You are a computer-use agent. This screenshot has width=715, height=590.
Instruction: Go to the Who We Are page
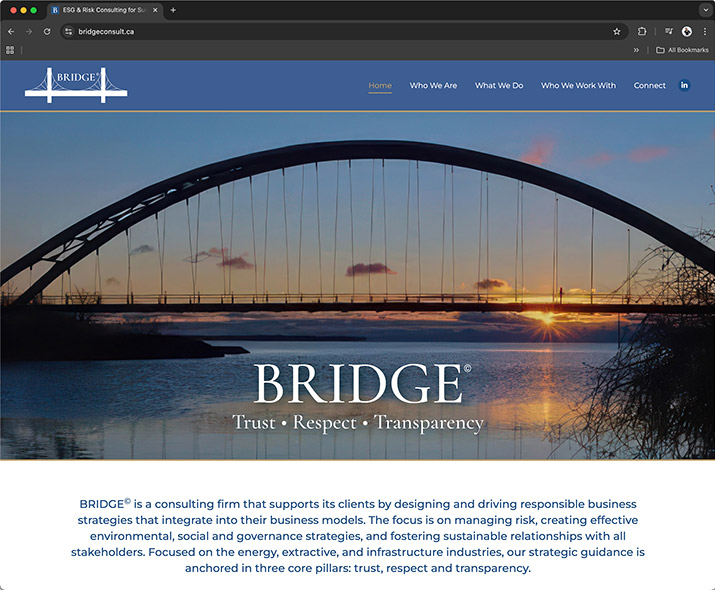pyautogui.click(x=433, y=85)
